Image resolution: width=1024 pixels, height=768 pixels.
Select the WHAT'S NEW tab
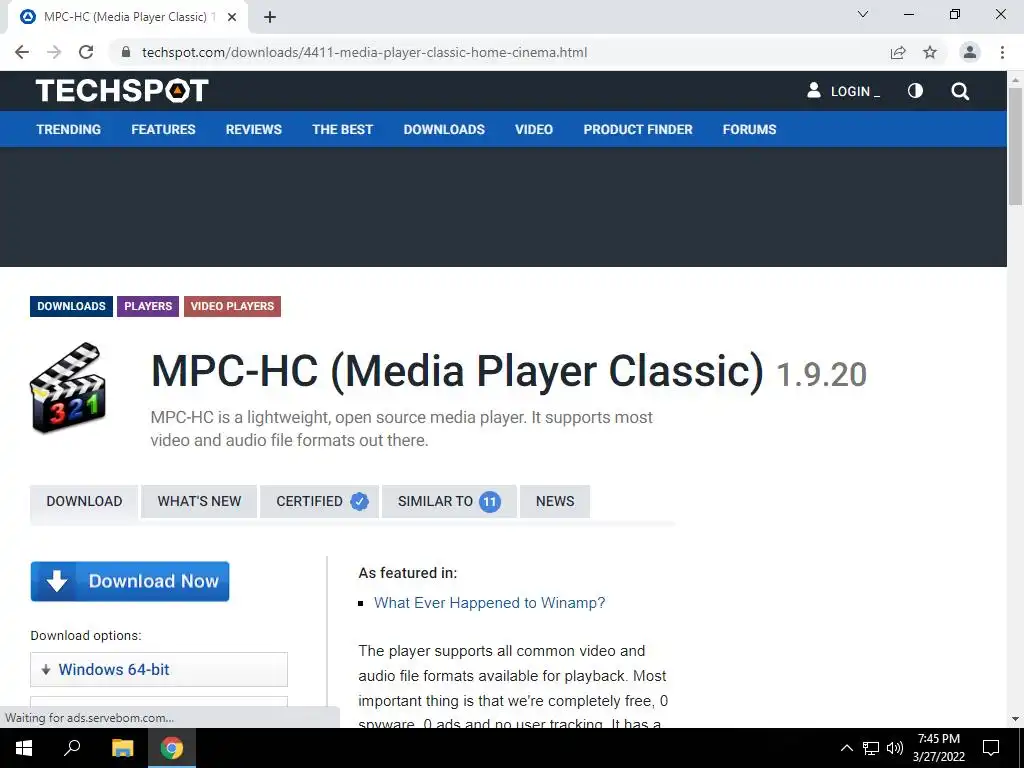coord(199,502)
